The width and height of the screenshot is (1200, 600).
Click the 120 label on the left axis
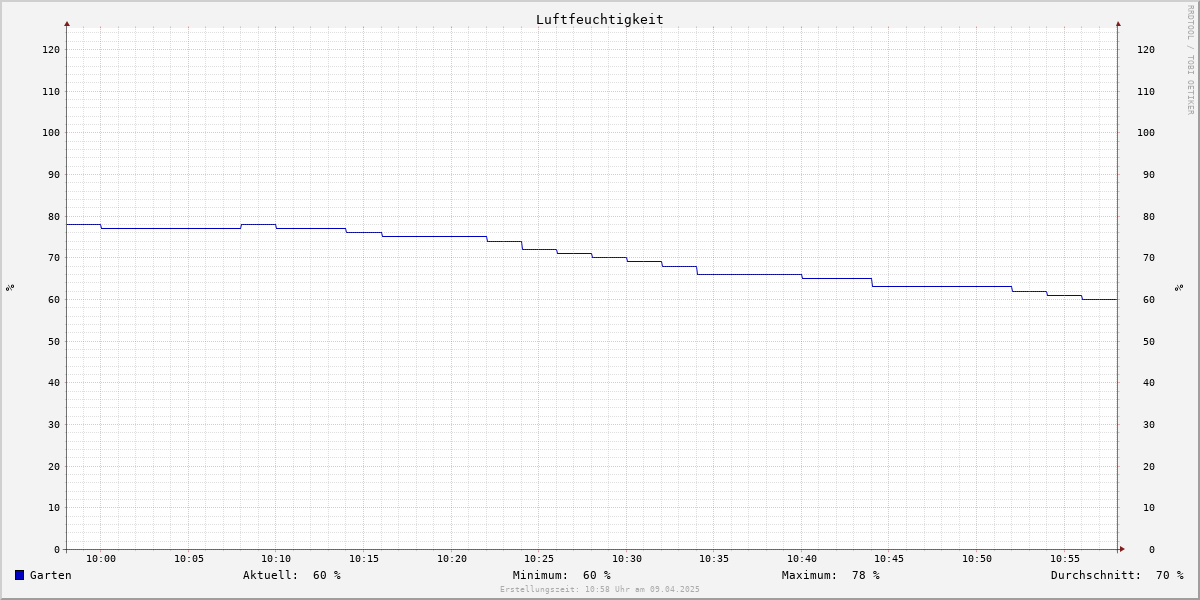pos(51,49)
